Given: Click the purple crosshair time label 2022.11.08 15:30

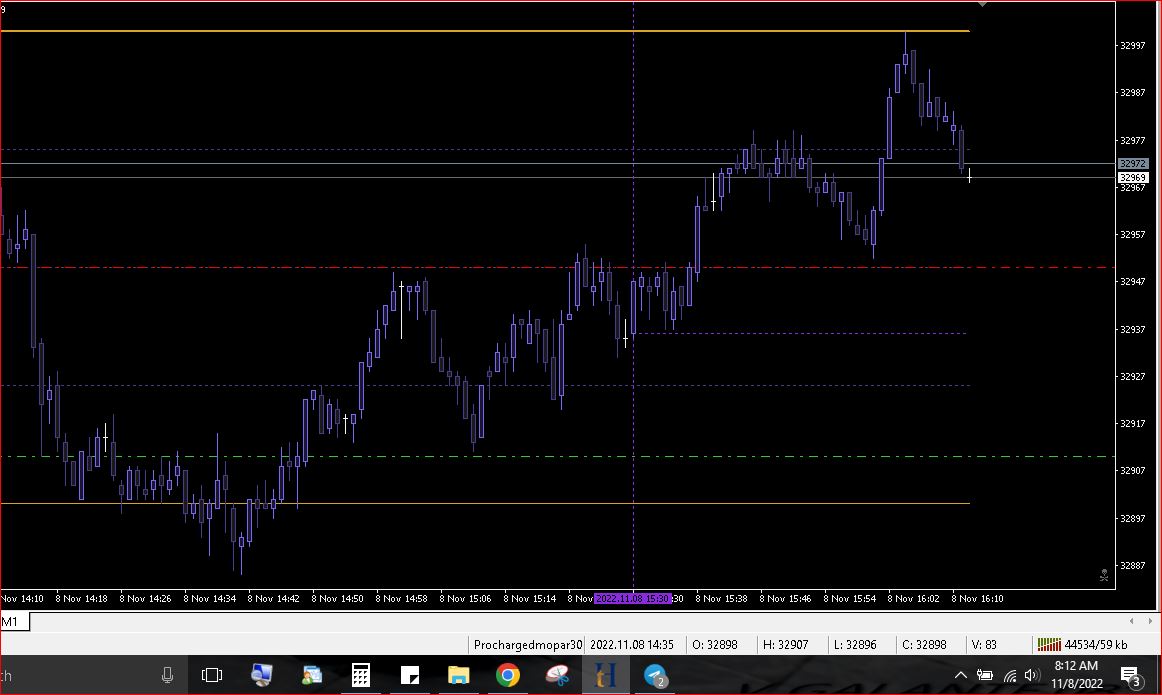Looking at the screenshot, I should tap(633, 599).
